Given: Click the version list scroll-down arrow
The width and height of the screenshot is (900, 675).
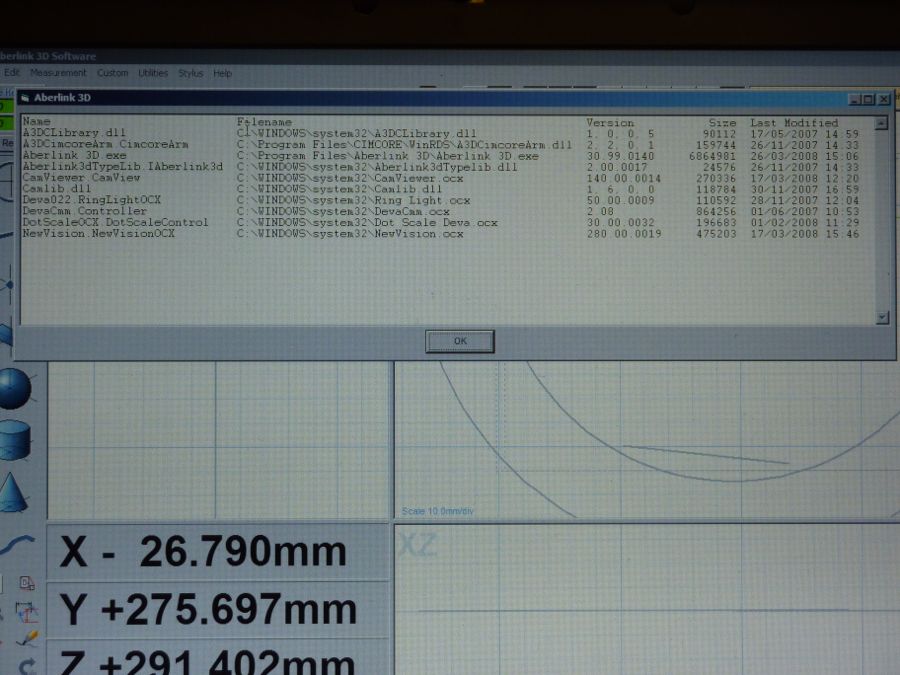Looking at the screenshot, I should click(882, 317).
